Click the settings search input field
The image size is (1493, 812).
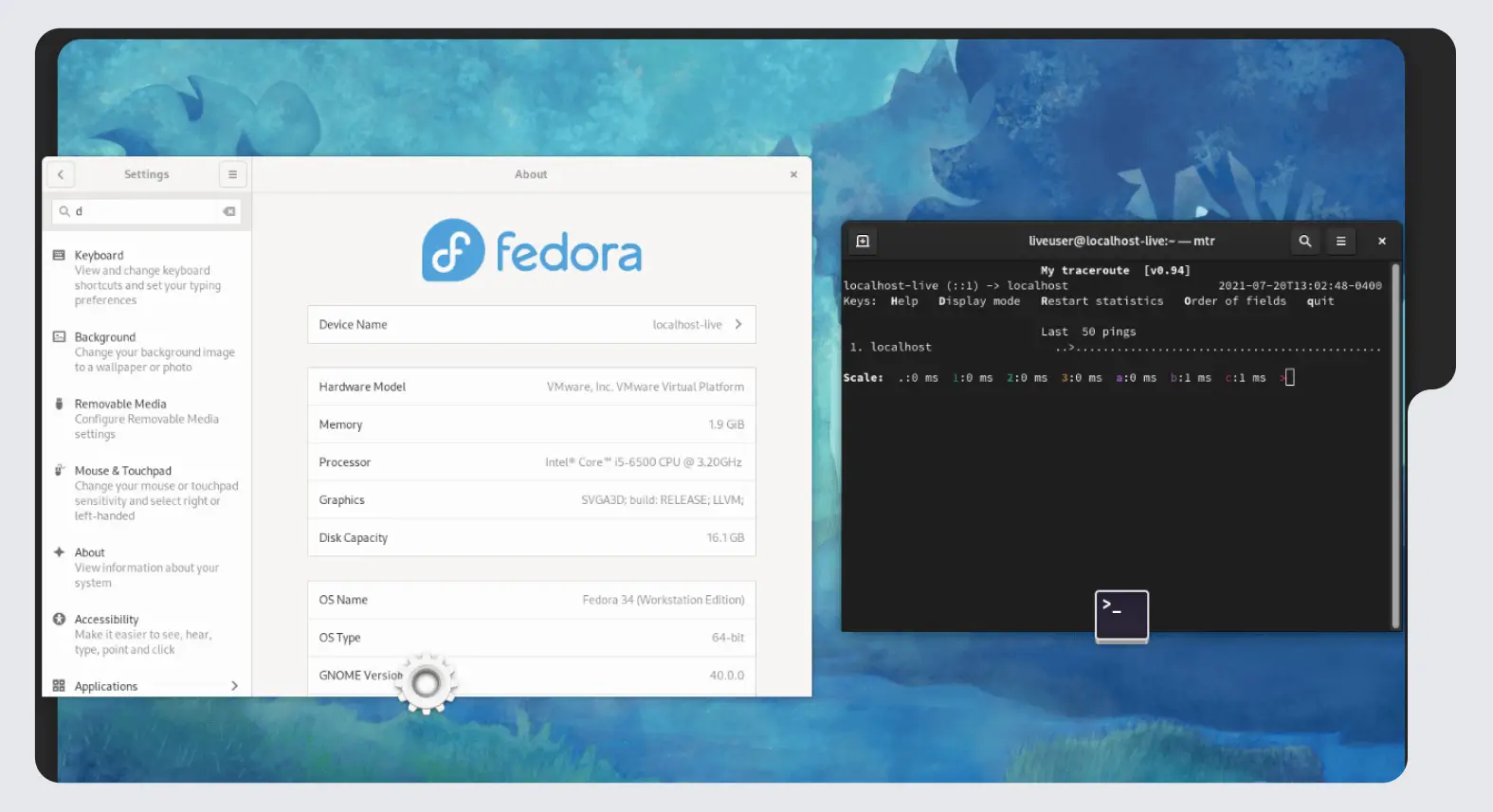(x=147, y=211)
